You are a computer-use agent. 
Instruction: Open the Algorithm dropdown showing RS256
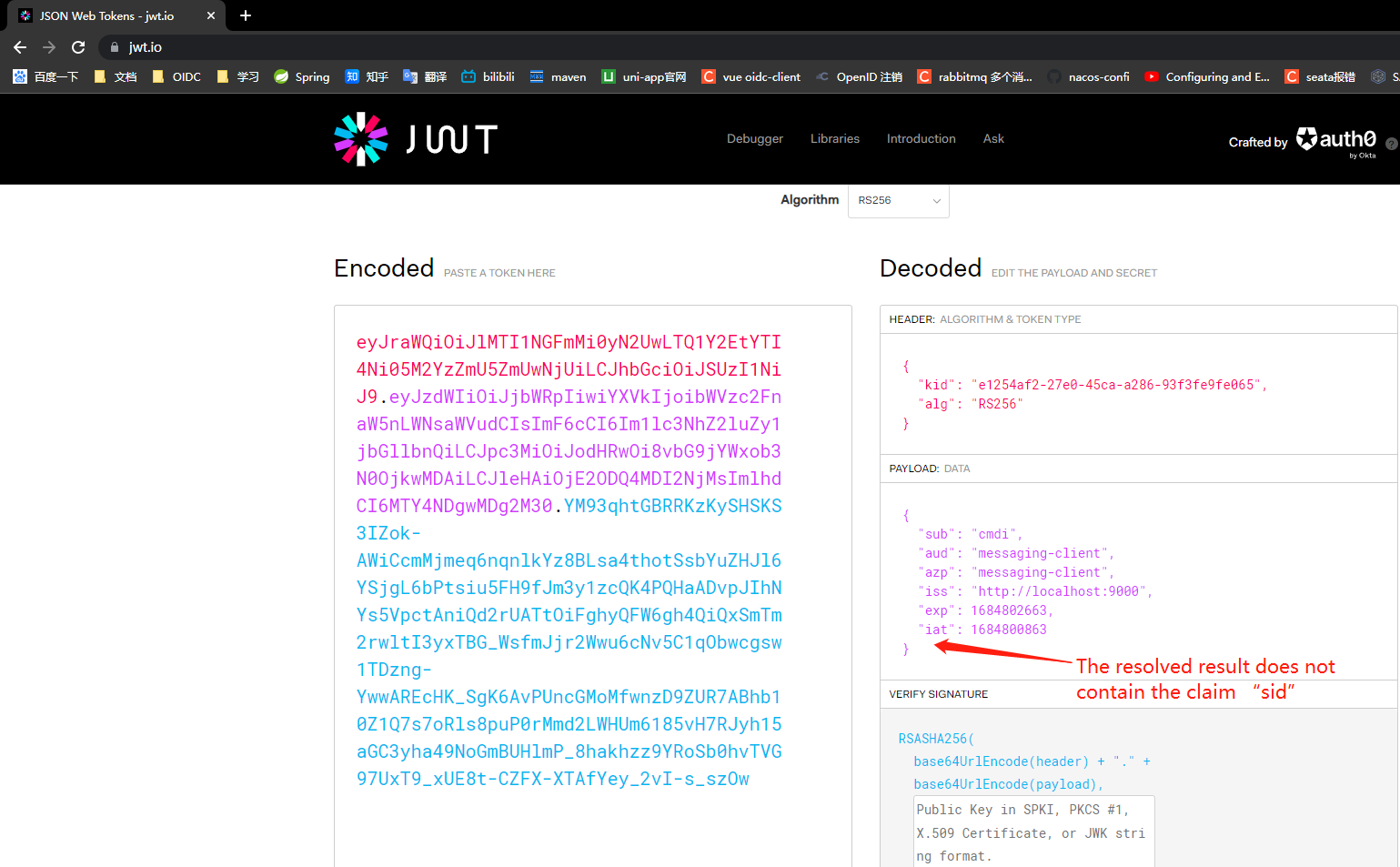[897, 200]
